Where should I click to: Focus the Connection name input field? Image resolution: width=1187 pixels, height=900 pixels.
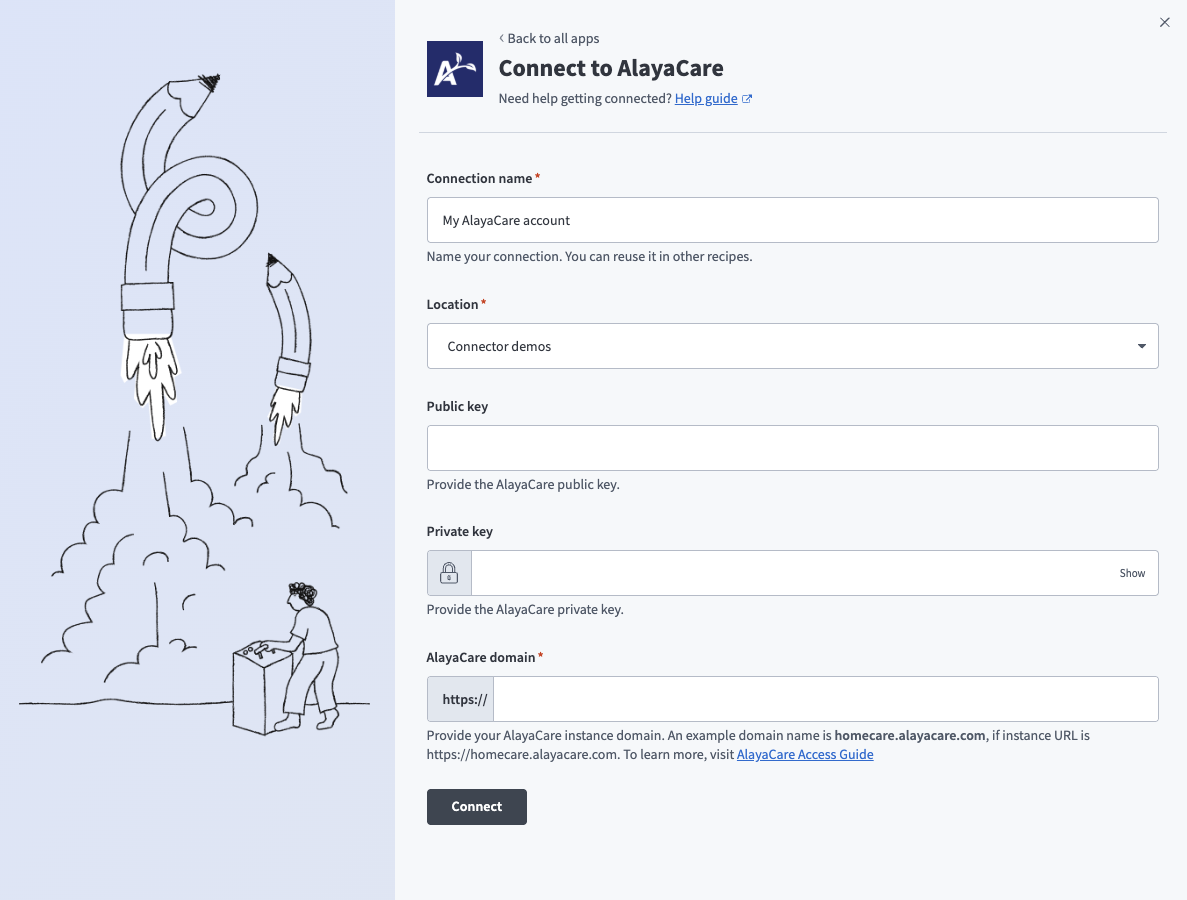[792, 220]
